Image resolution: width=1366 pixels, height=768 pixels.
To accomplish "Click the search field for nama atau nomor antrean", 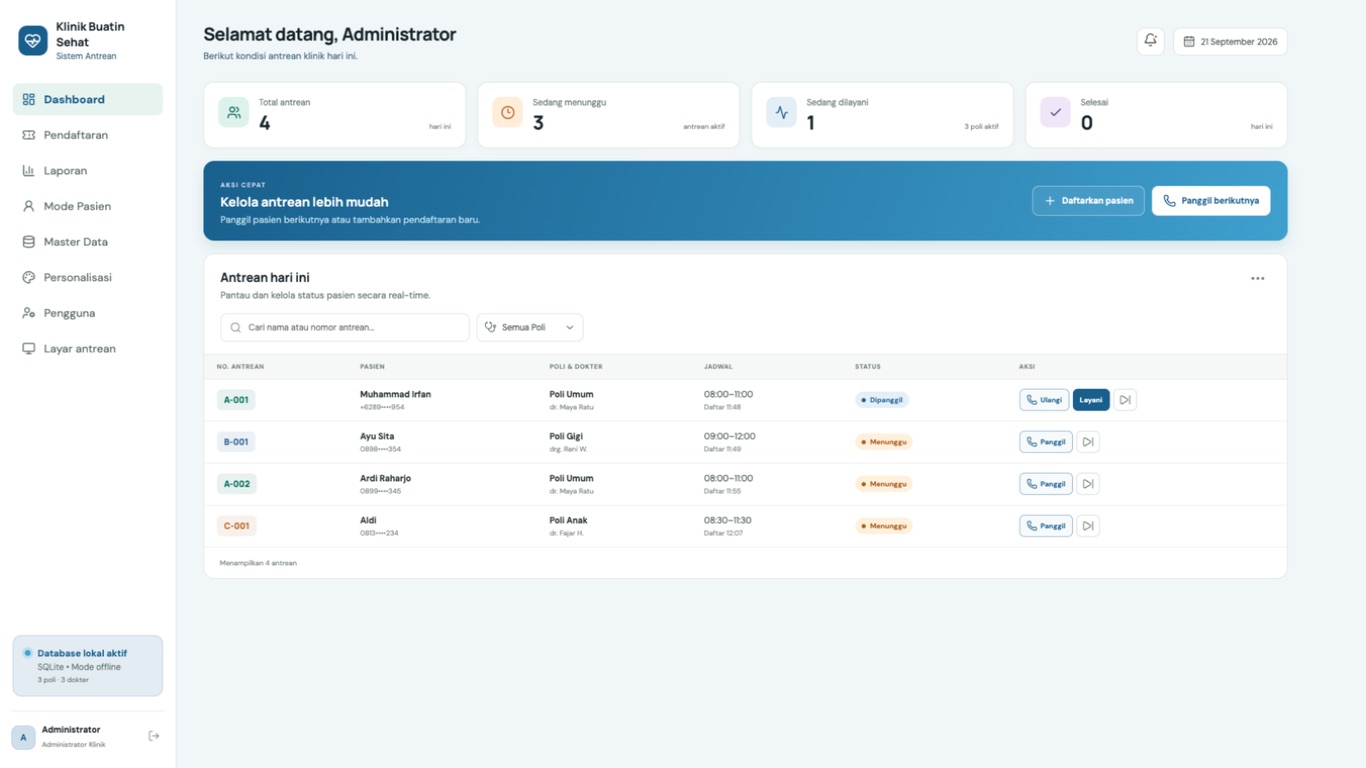I will (345, 327).
